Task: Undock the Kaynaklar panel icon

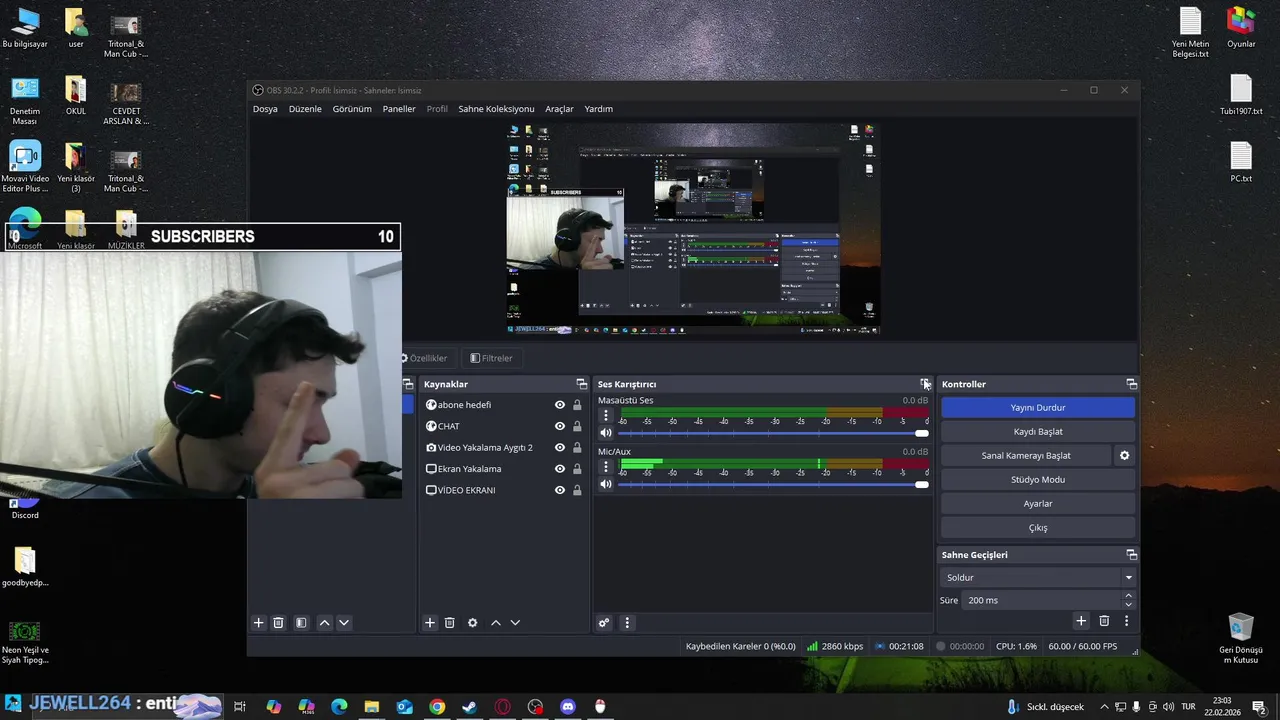Action: point(582,384)
